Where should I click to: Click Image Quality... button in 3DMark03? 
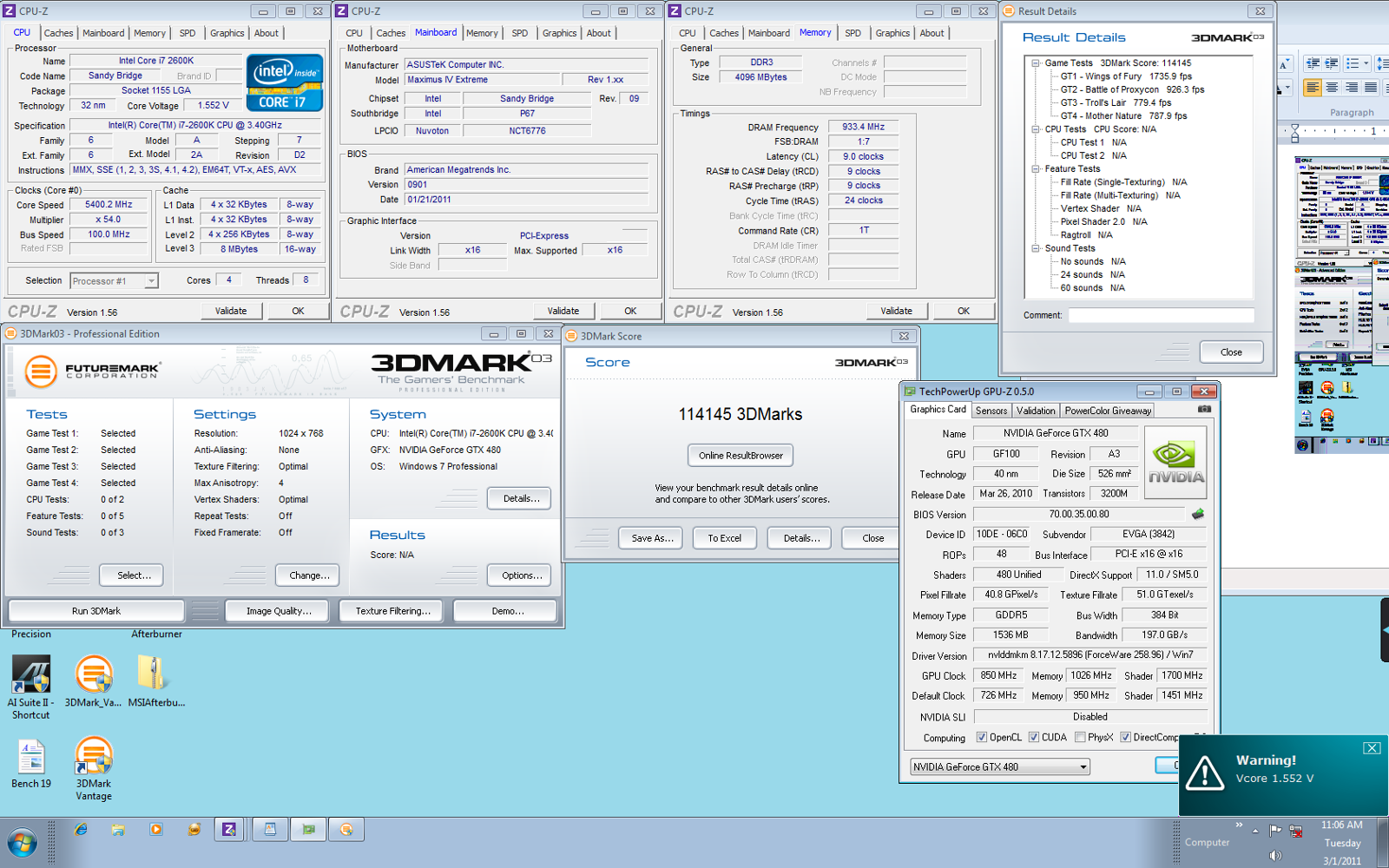(x=278, y=611)
